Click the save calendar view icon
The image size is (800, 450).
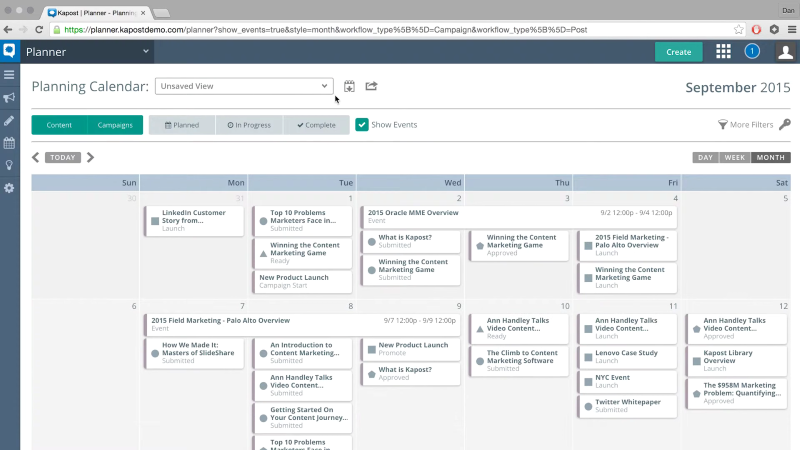[349, 86]
